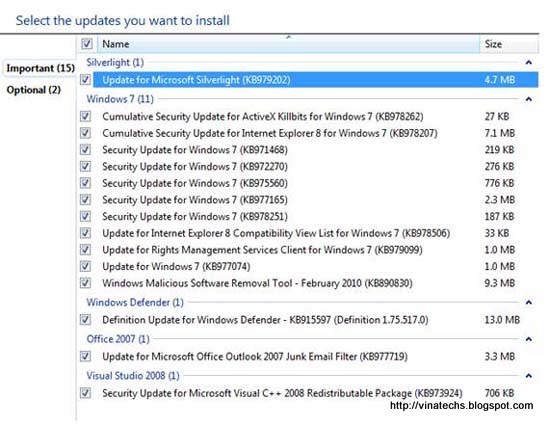The height and width of the screenshot is (425, 550).
Task: Switch to the Optional (2) updates tab
Action: (34, 90)
